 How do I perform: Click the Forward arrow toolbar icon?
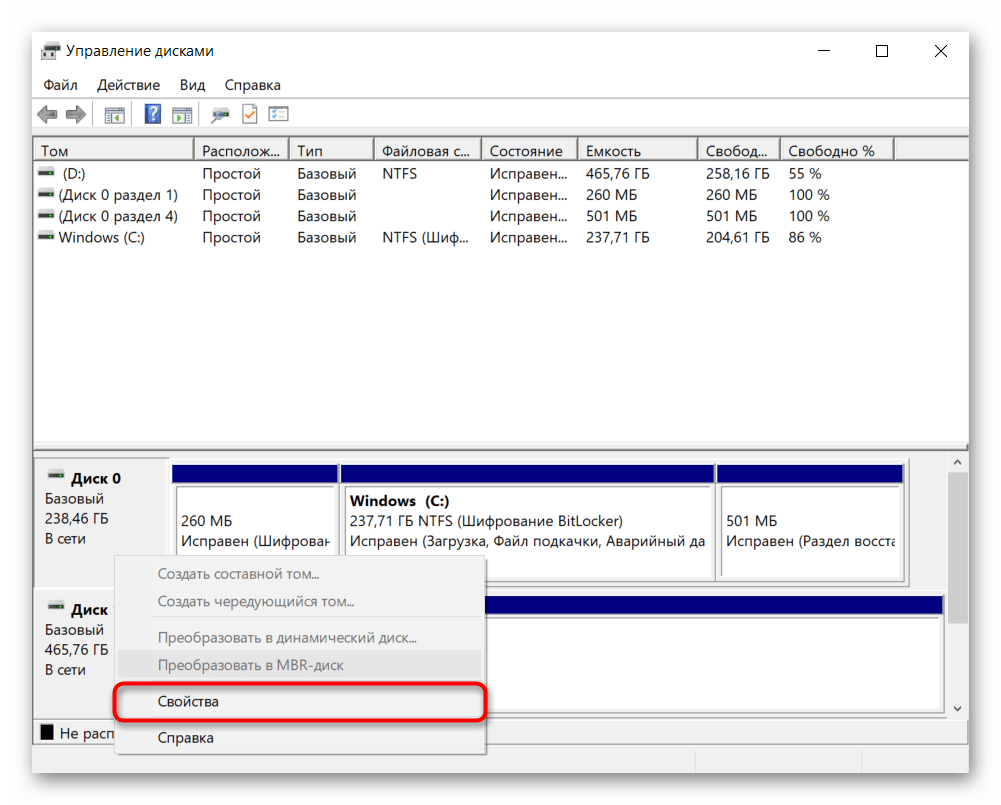pos(75,115)
